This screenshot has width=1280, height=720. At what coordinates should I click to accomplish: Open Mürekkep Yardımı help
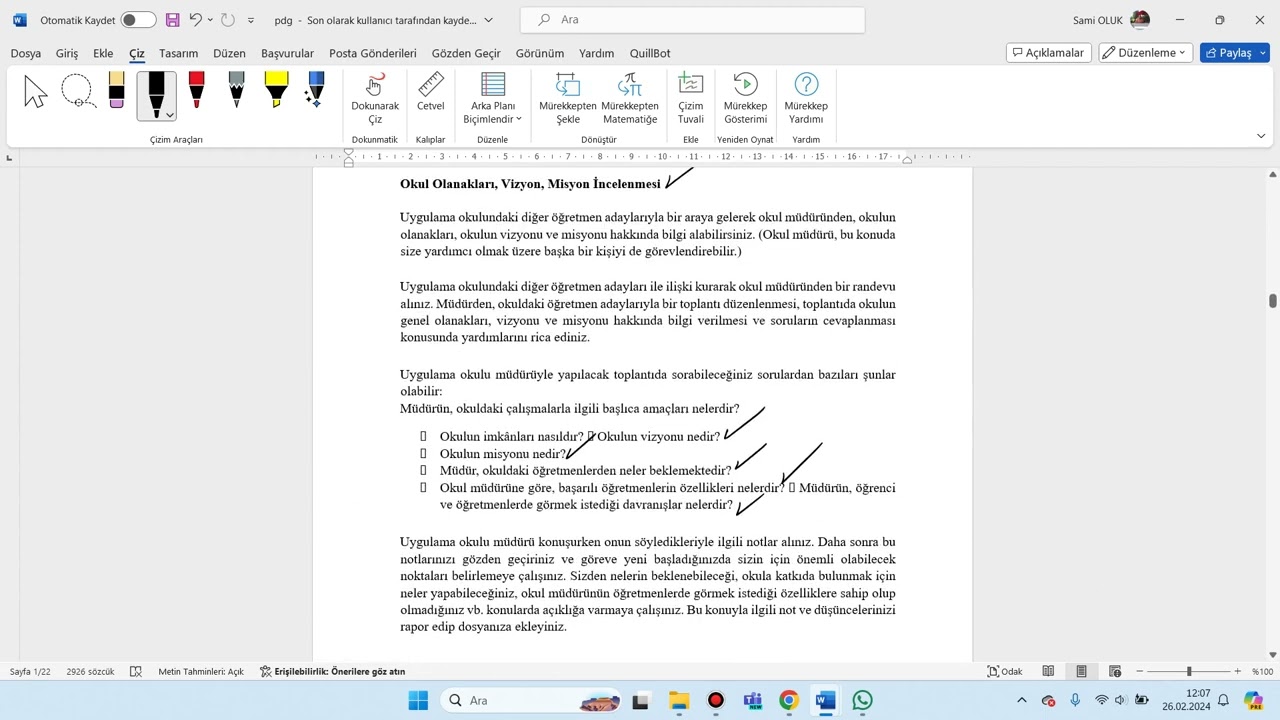[806, 99]
